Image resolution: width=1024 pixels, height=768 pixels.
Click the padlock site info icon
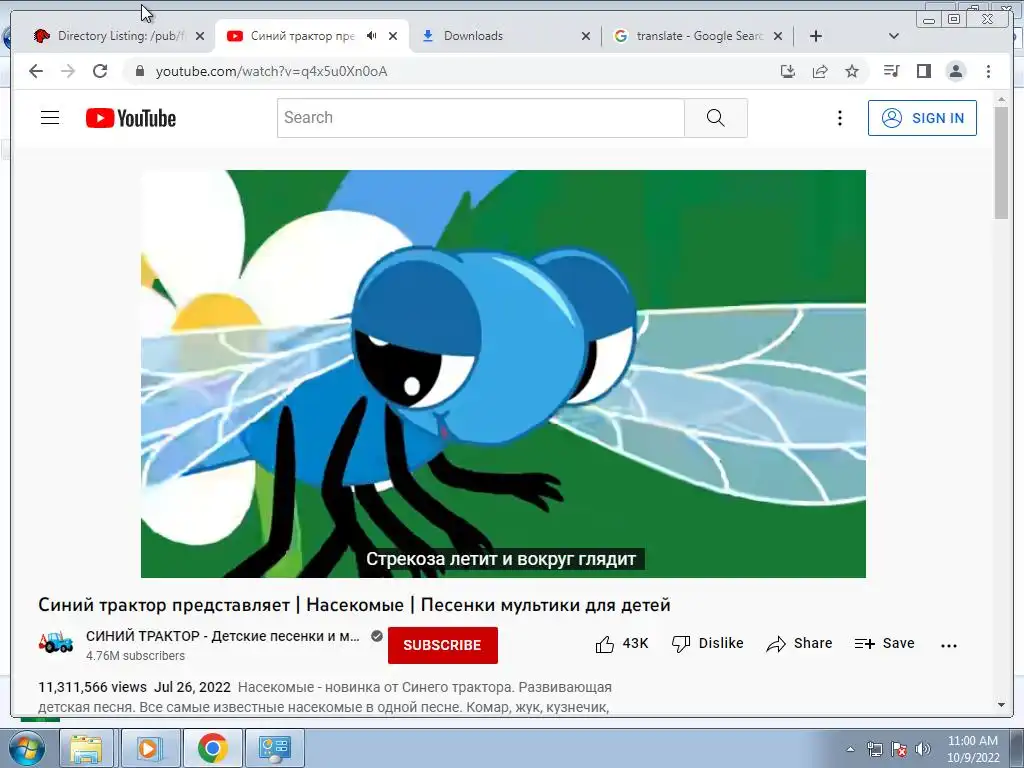tap(139, 71)
